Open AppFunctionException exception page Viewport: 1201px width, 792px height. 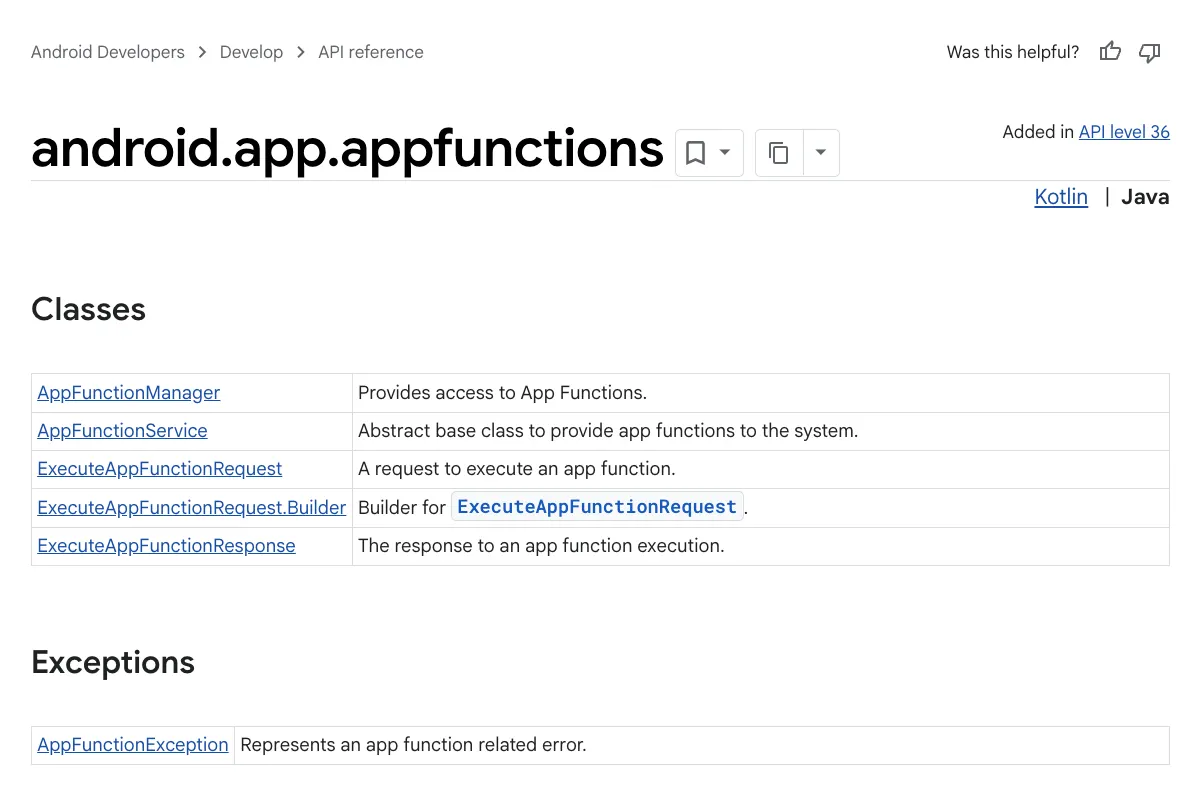[133, 745]
